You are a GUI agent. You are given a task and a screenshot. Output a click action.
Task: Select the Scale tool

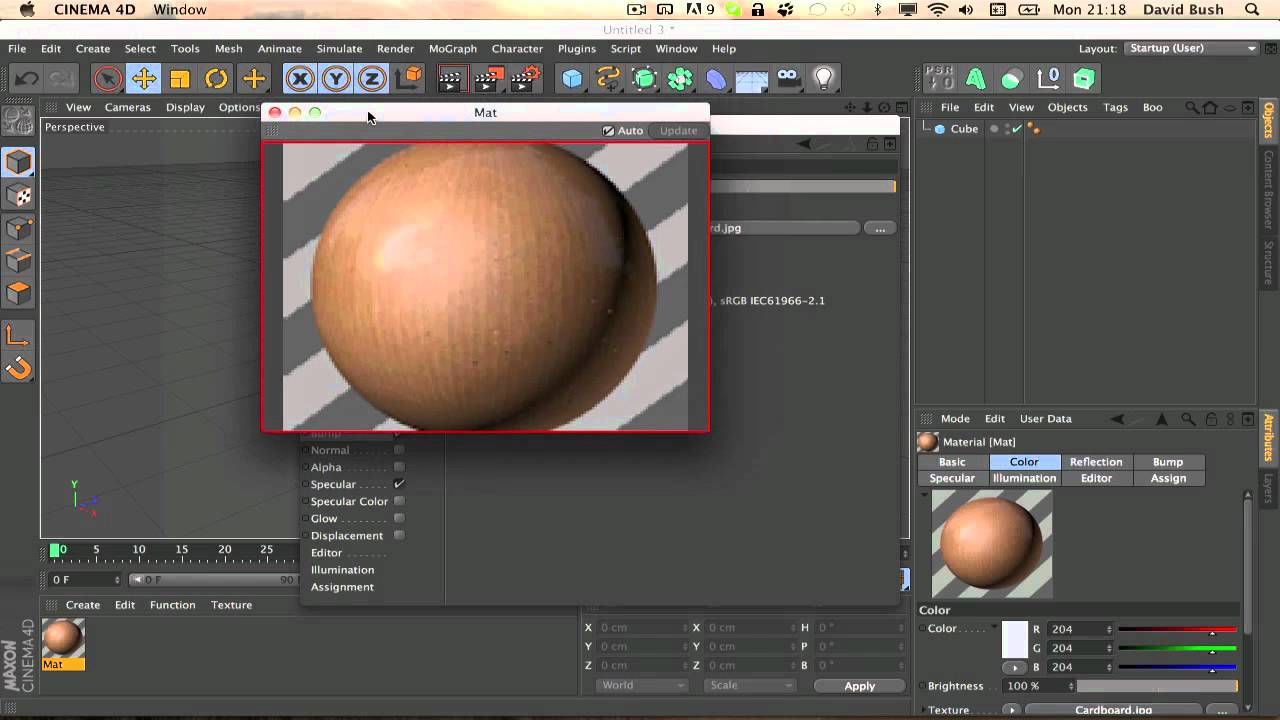(180, 79)
